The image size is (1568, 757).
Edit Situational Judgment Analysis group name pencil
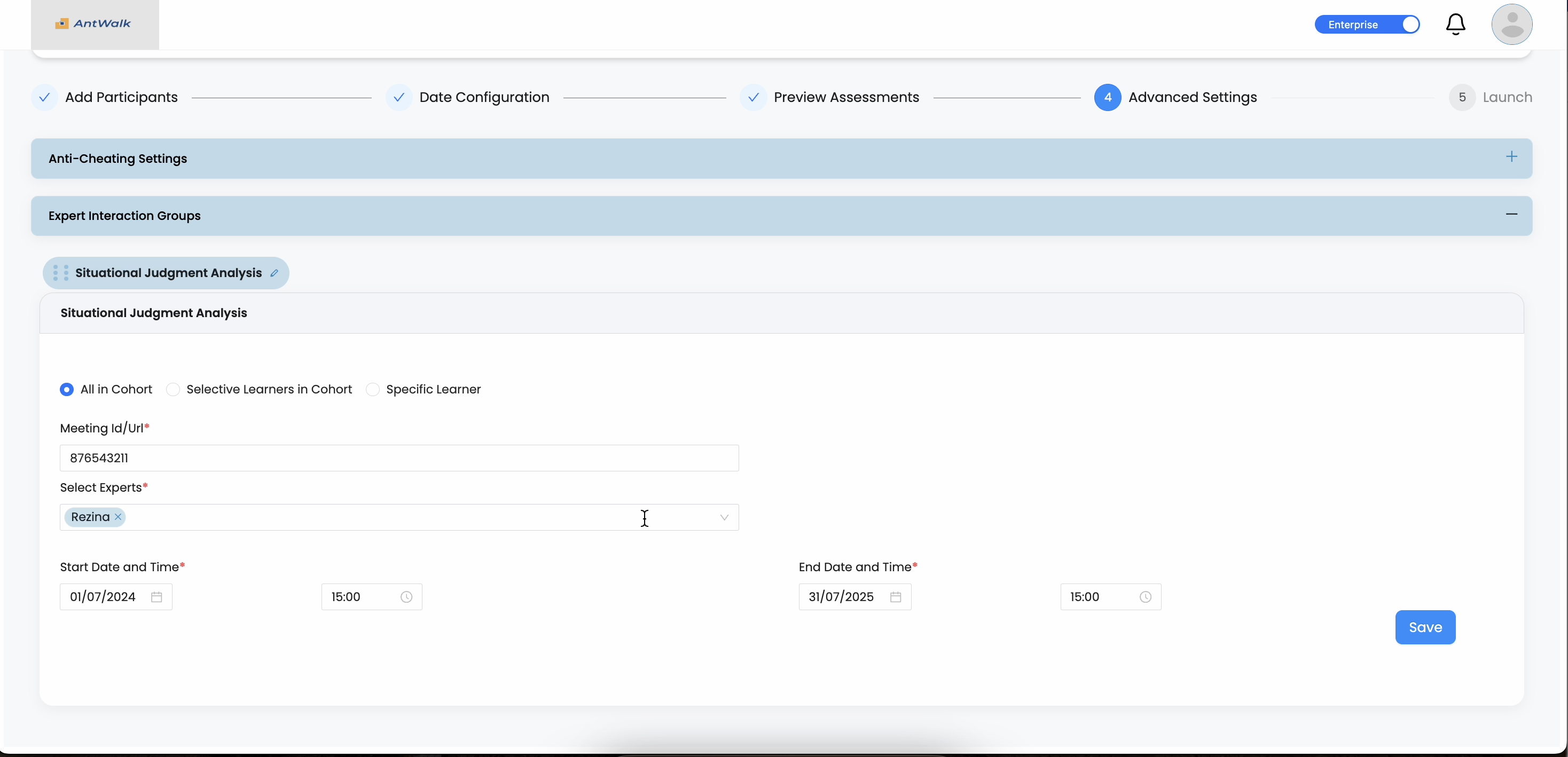click(x=275, y=273)
